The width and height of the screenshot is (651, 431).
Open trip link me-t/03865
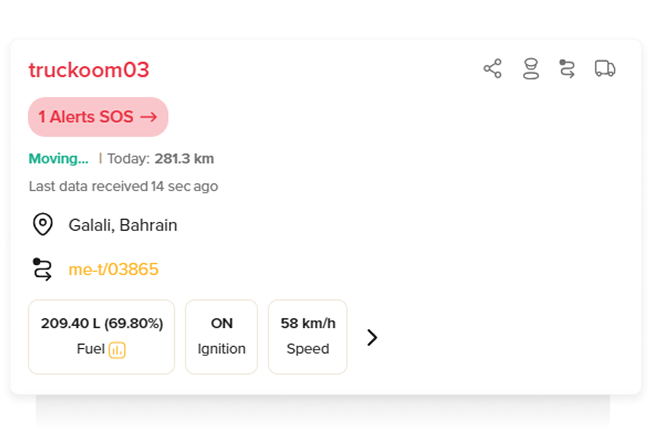(113, 269)
